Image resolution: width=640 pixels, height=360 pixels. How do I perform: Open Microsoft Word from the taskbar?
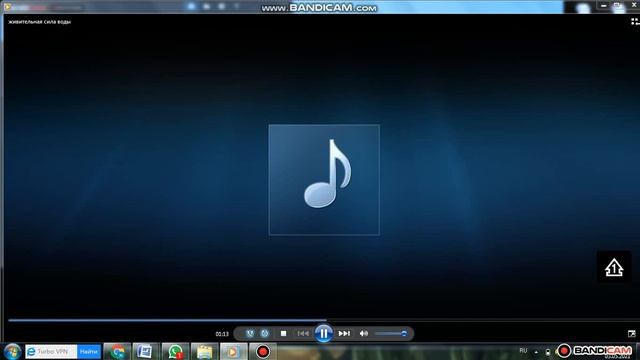click(x=145, y=351)
